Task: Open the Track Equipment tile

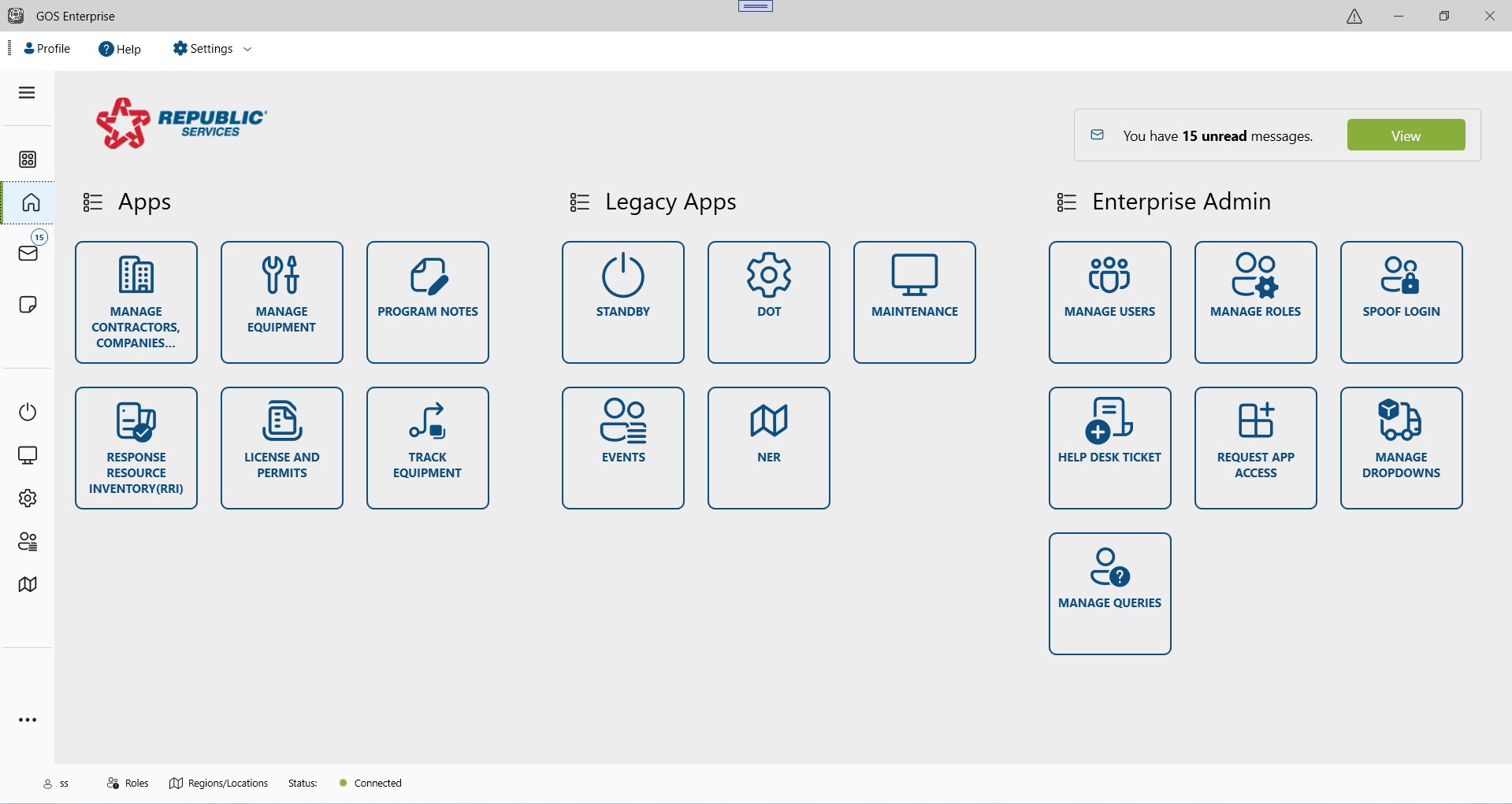Action: tap(427, 448)
